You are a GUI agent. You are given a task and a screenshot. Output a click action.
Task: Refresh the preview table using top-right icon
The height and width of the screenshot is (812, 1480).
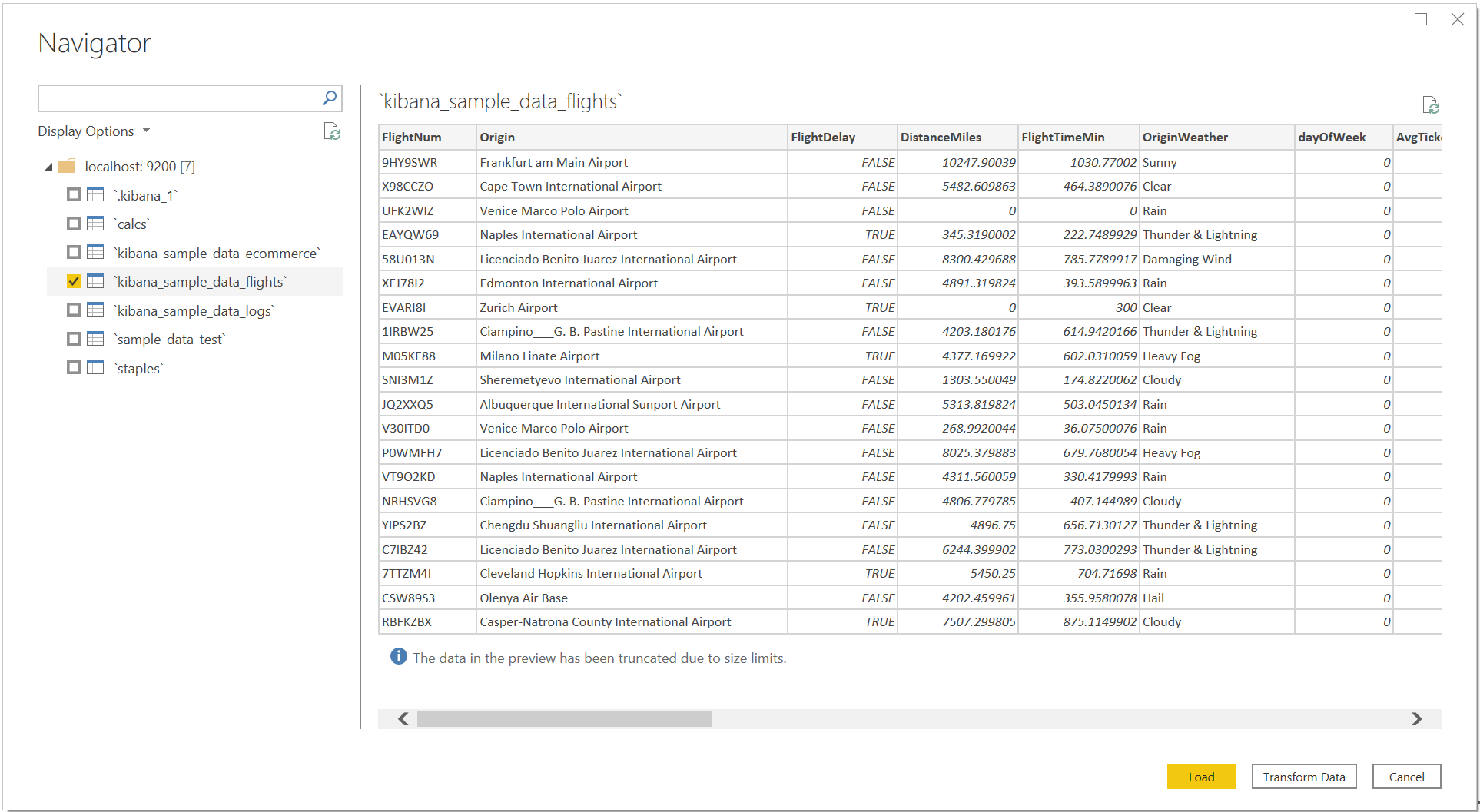tap(1430, 104)
